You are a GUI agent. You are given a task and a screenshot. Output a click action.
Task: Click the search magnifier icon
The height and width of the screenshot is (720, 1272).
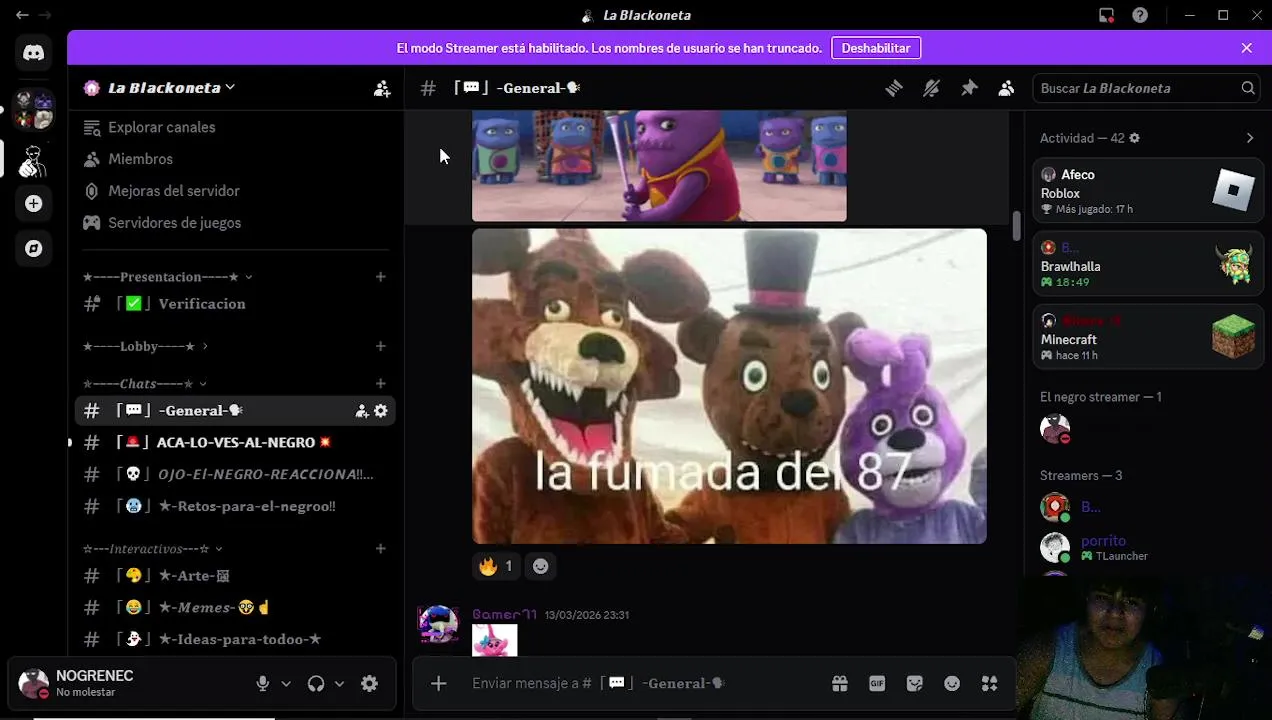(x=1248, y=88)
